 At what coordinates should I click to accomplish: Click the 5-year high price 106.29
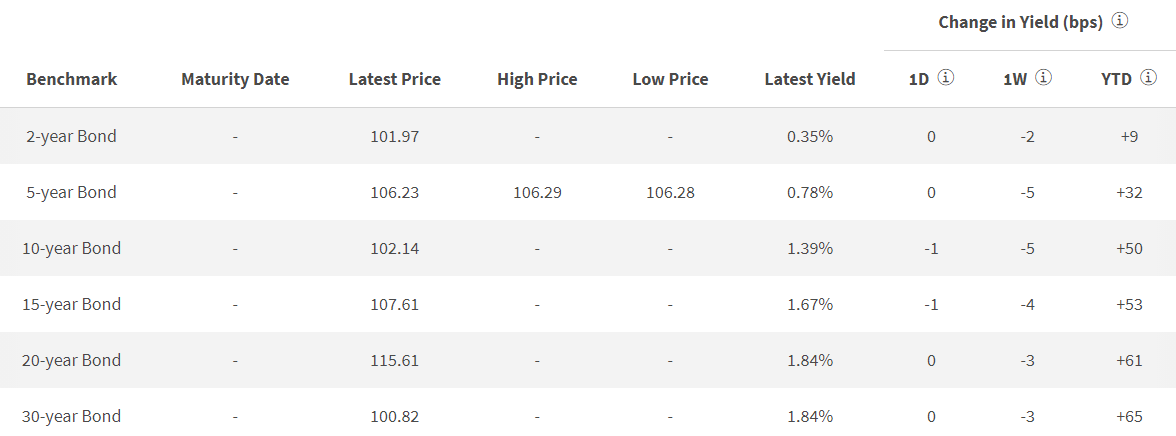(537, 192)
